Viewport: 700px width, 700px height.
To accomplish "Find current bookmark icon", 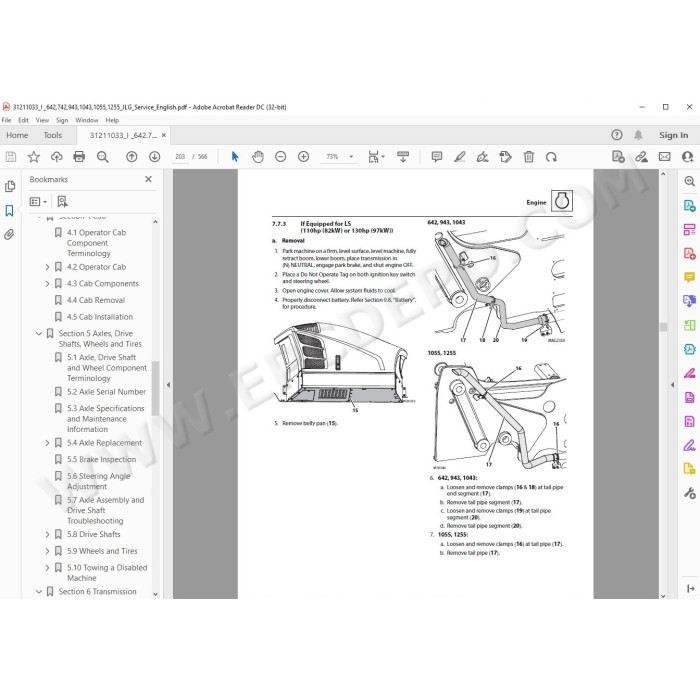I will (x=62, y=202).
